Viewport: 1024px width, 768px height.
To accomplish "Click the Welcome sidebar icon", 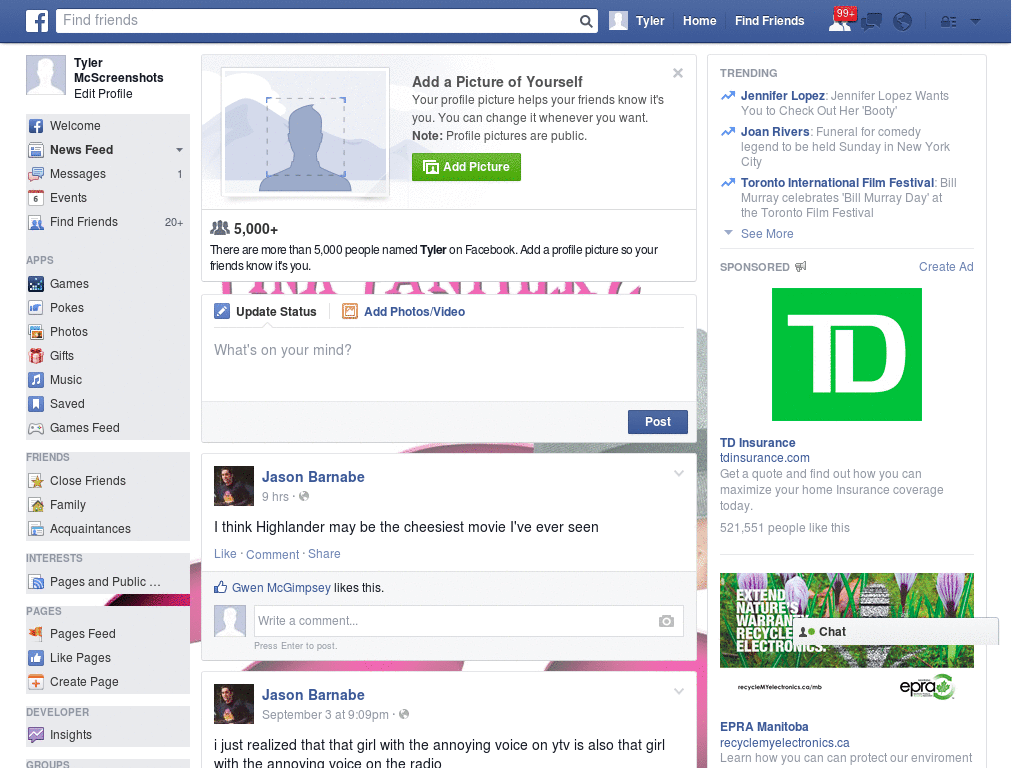I will coord(36,126).
